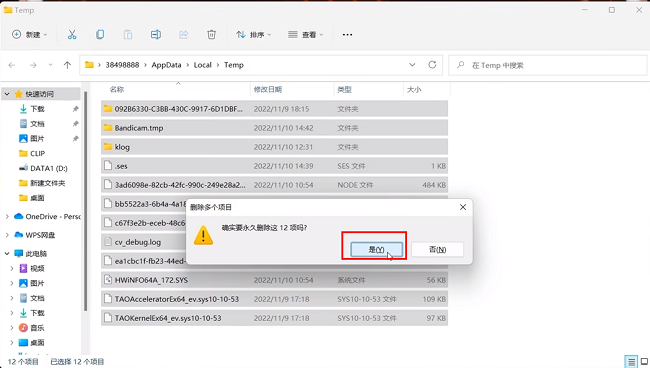
Task: Switch to large icons view in status bar
Action: (645, 362)
